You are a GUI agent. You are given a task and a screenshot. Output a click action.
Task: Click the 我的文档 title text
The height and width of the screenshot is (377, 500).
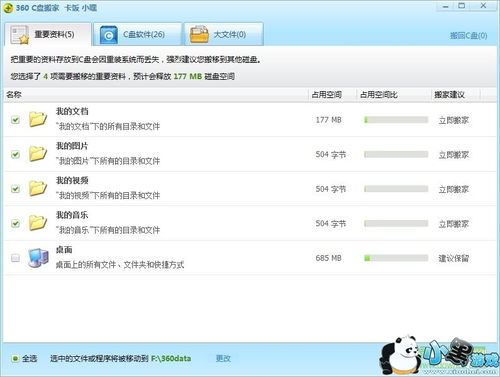(x=72, y=111)
